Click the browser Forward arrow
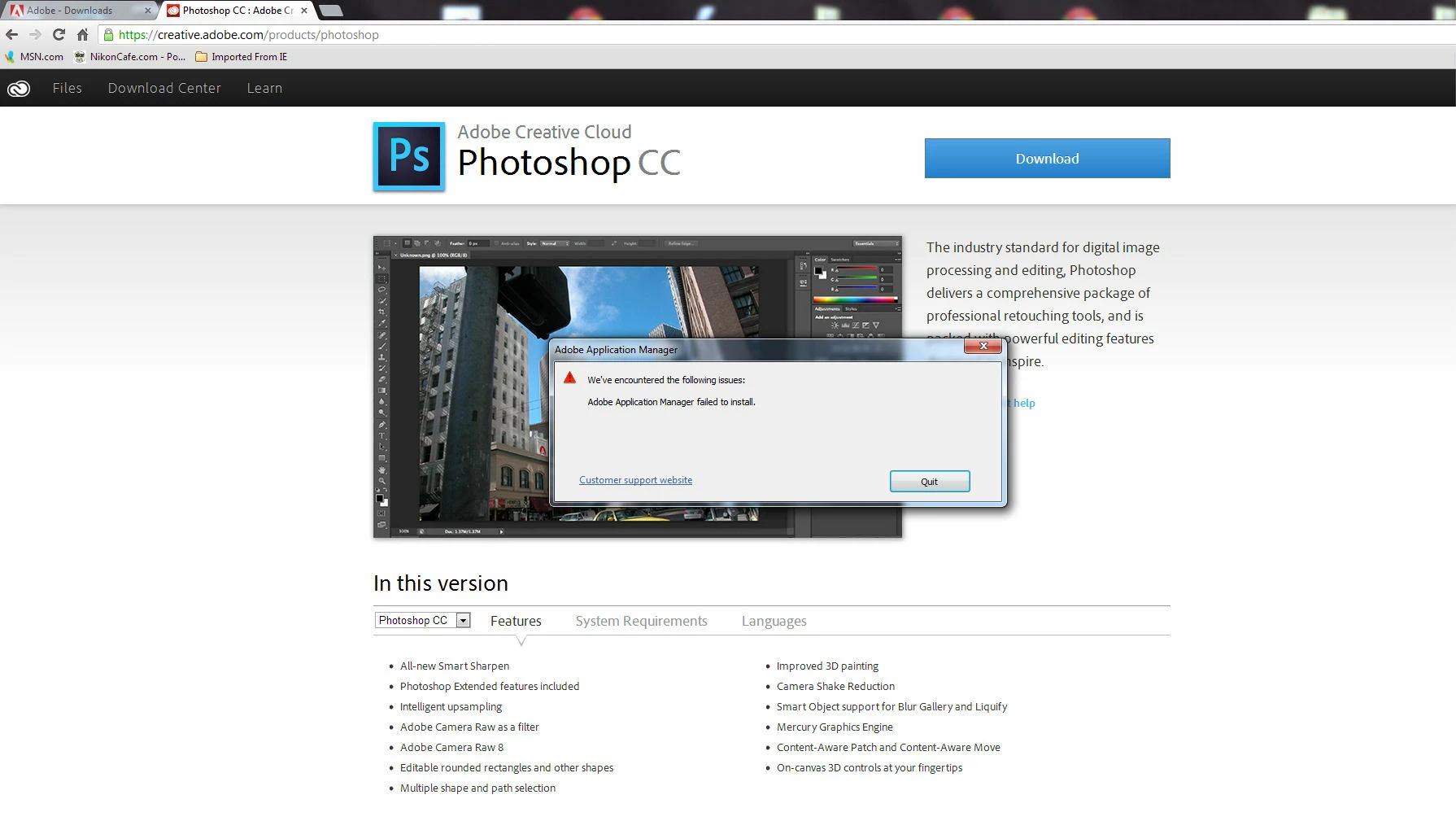Screen dimensions: 1456x821 (x=35, y=35)
